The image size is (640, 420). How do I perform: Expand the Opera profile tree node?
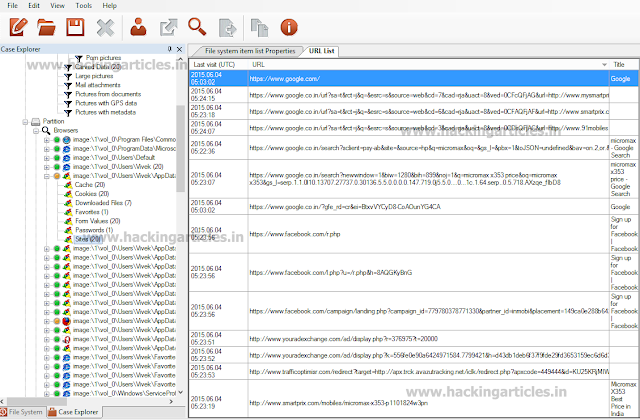coord(47,339)
